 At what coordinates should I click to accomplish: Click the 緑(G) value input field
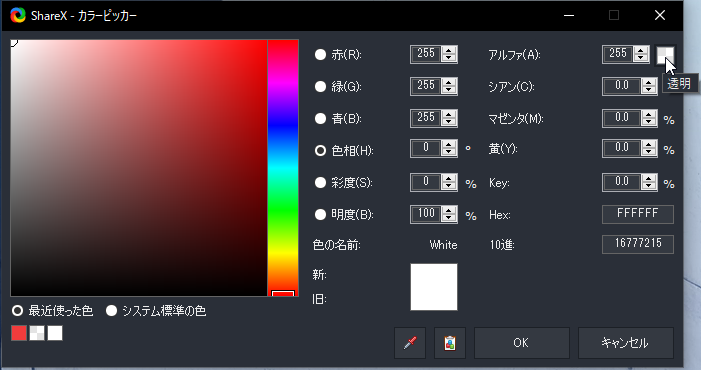click(x=426, y=86)
